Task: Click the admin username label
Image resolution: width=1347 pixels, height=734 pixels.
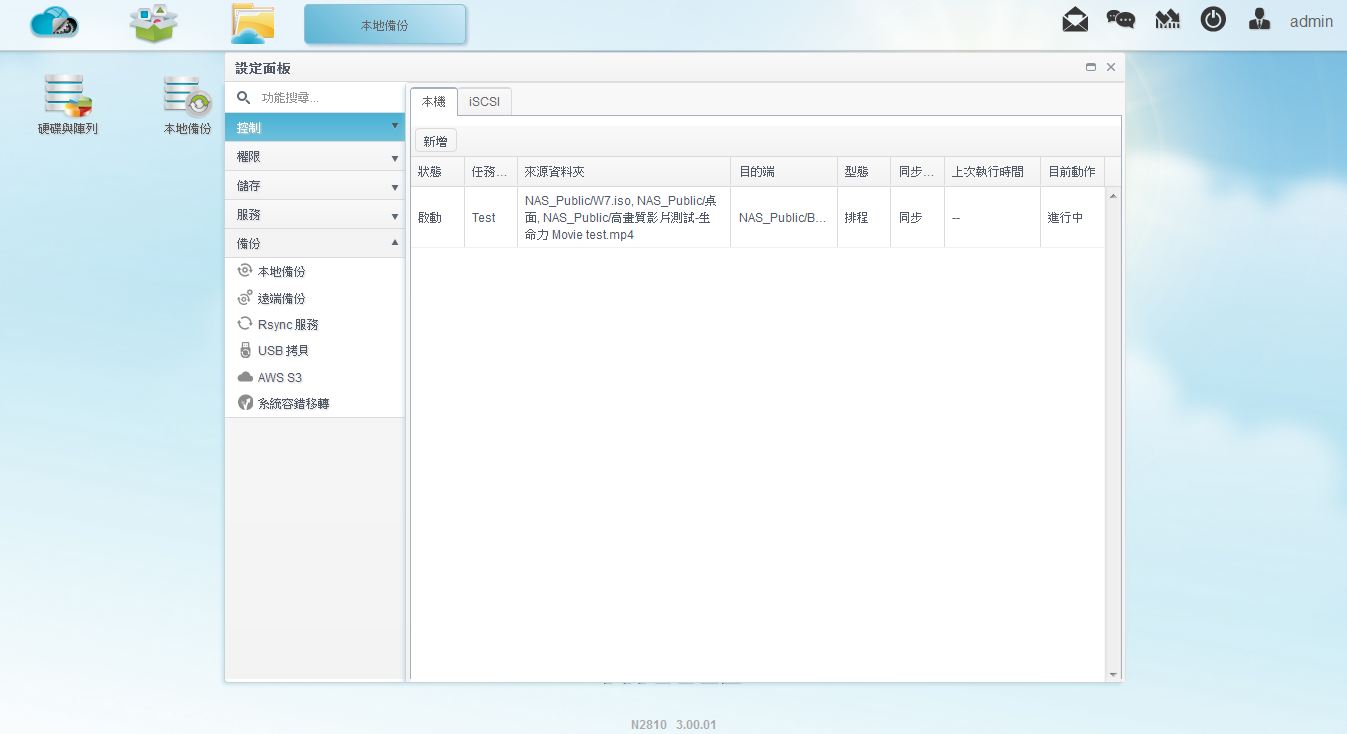Action: coord(1311,21)
